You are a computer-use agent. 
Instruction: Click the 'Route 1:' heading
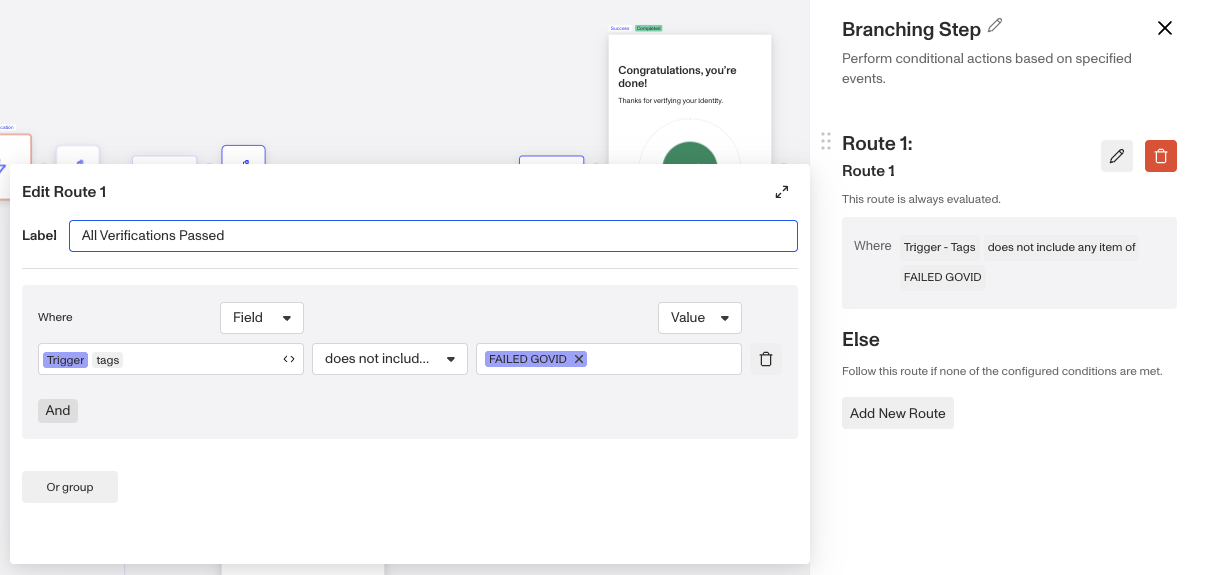click(877, 143)
